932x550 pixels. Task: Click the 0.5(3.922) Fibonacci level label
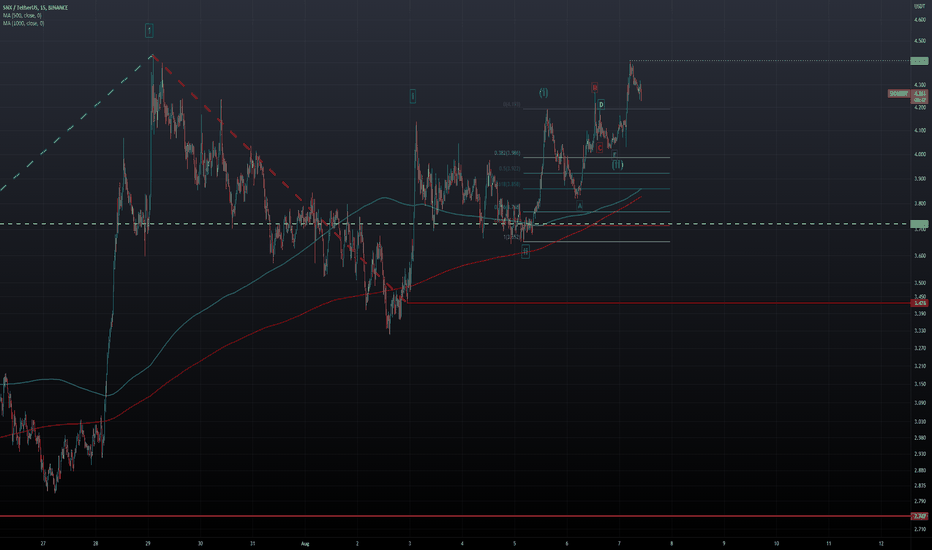509,169
